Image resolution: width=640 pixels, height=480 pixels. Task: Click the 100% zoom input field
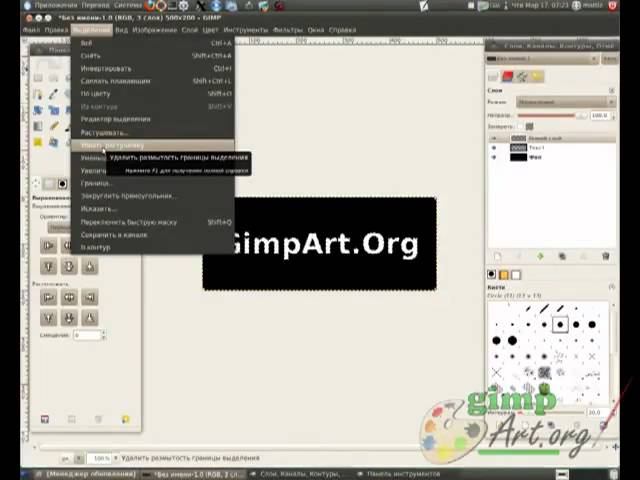point(99,458)
